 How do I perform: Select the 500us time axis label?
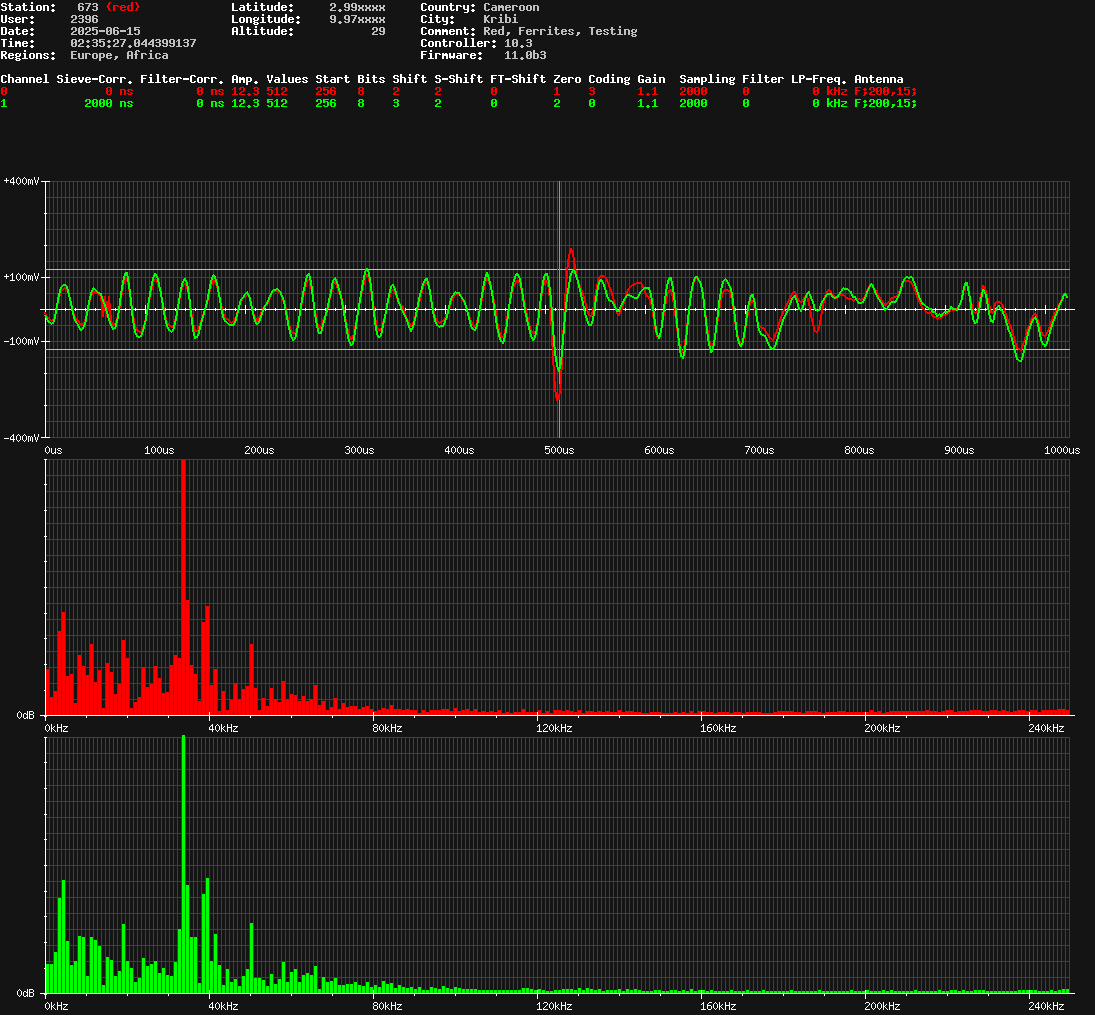(x=559, y=451)
